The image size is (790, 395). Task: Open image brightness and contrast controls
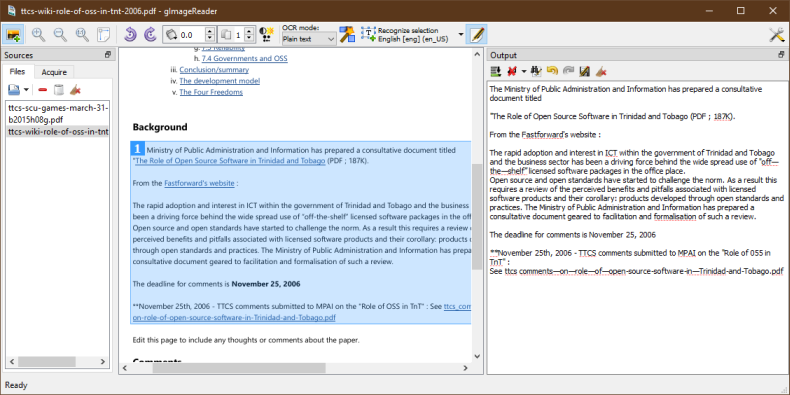coord(266,35)
